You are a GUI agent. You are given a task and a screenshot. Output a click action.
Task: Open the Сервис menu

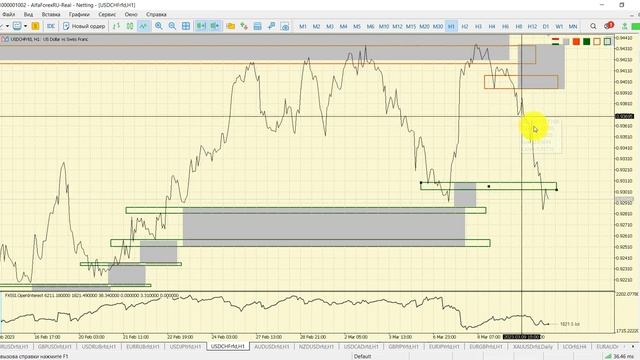(x=107, y=14)
